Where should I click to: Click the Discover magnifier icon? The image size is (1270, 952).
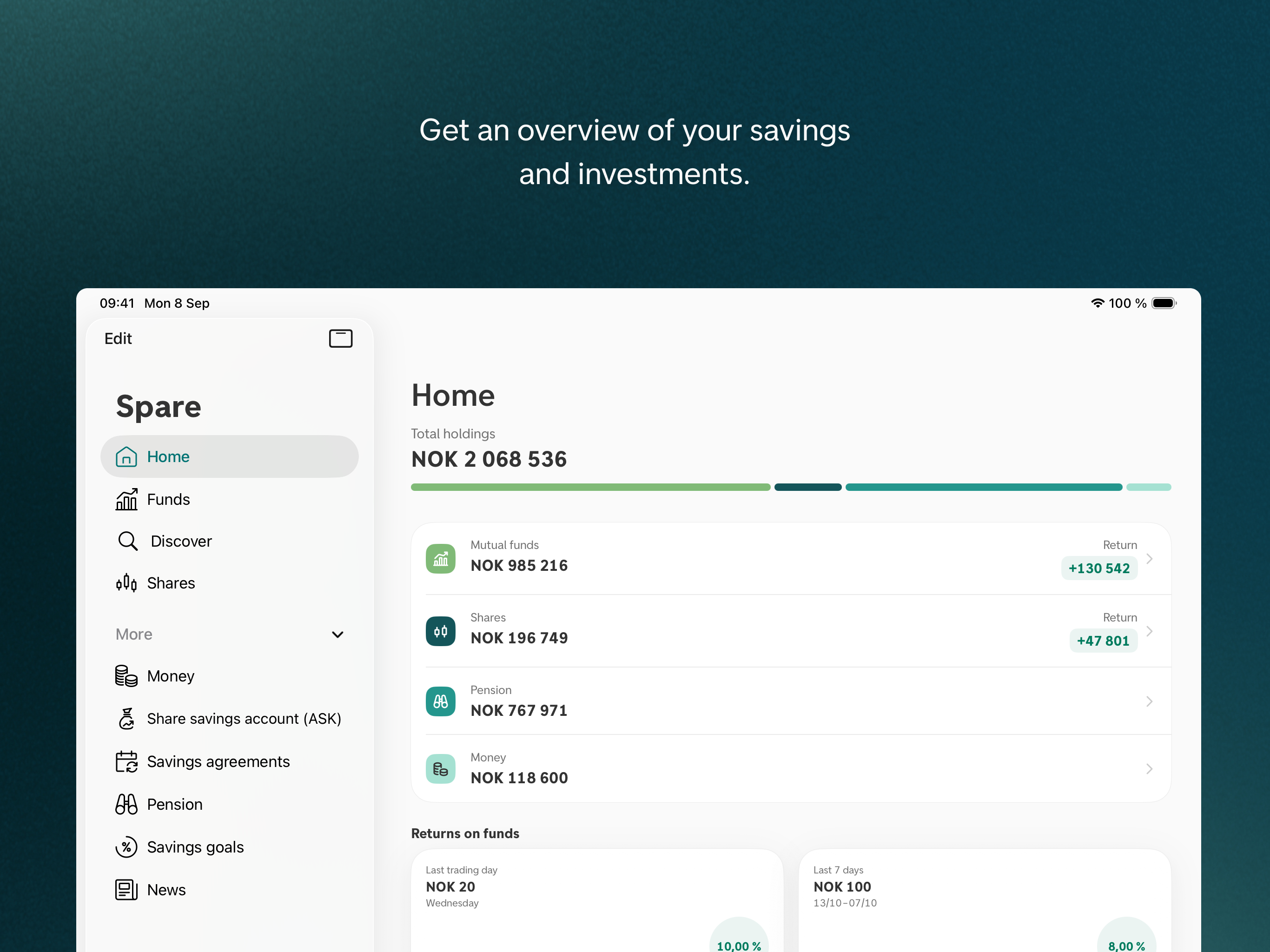(127, 541)
